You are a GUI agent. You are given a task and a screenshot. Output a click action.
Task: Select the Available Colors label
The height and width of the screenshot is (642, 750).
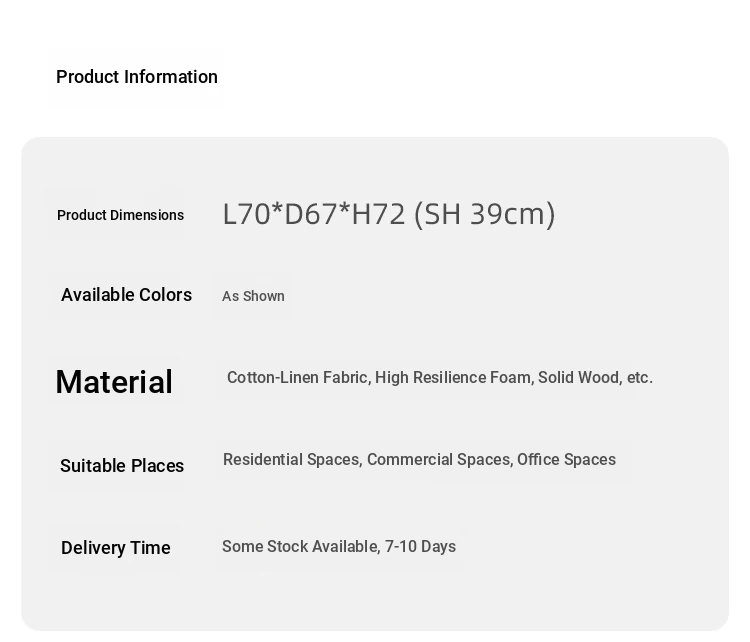[126, 295]
